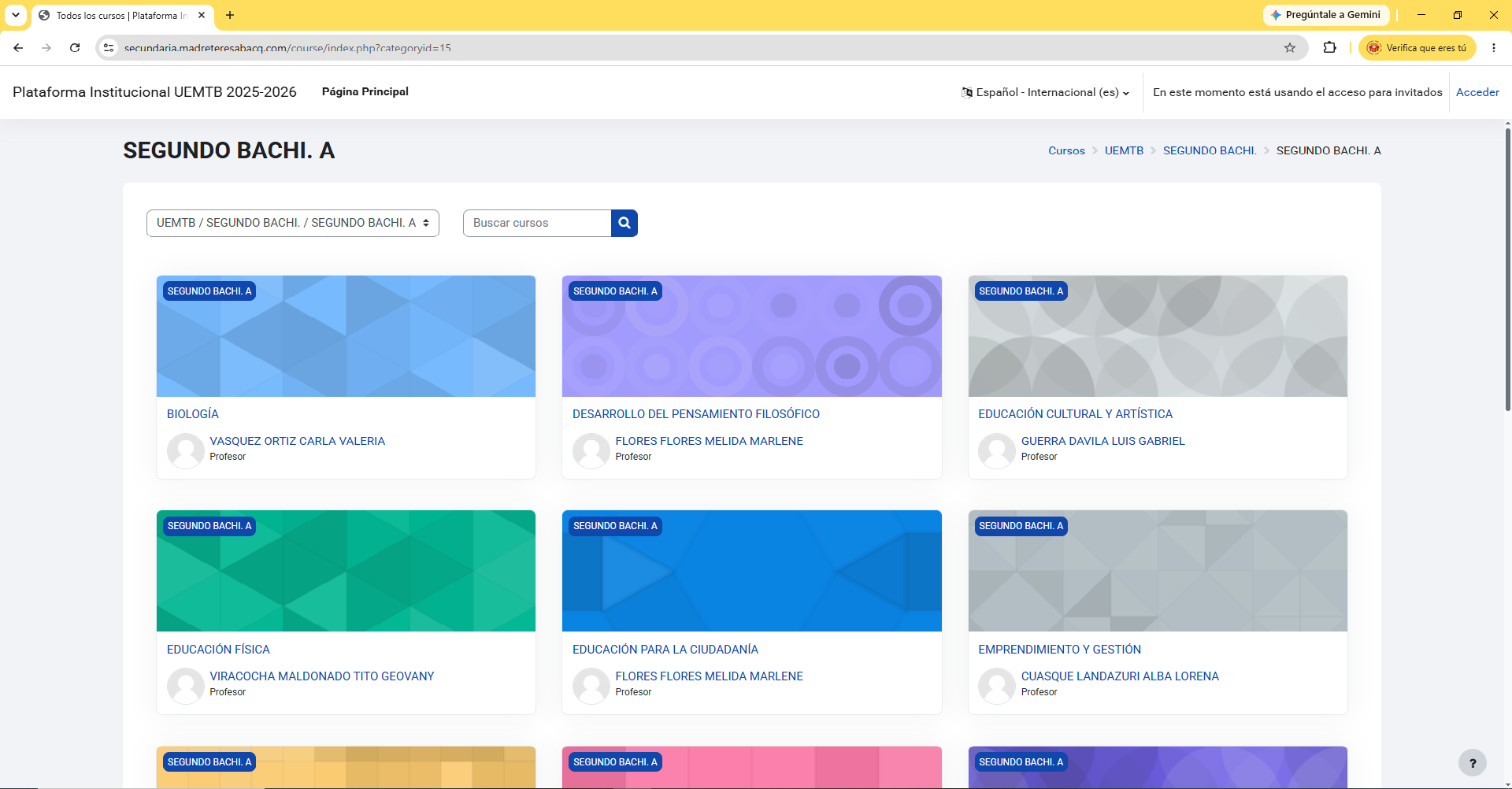Open EDUCACIÓN PARA LA CIUDADANÍA course
Screen dimensions: 1512x789
coord(665,650)
